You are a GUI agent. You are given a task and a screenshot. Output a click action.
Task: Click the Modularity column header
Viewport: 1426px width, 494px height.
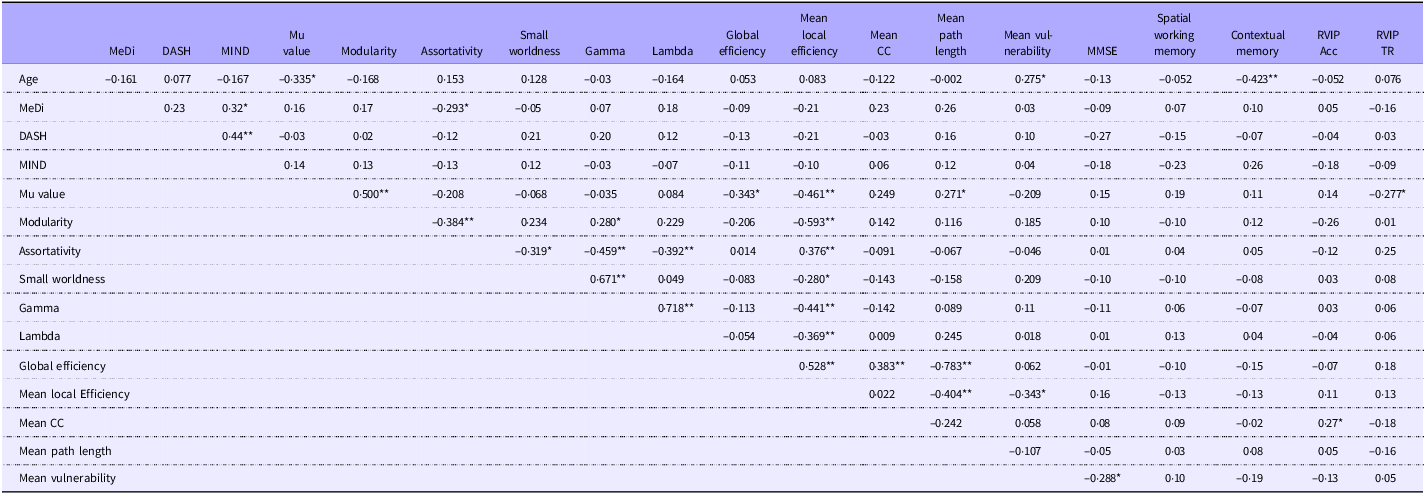coord(369,48)
